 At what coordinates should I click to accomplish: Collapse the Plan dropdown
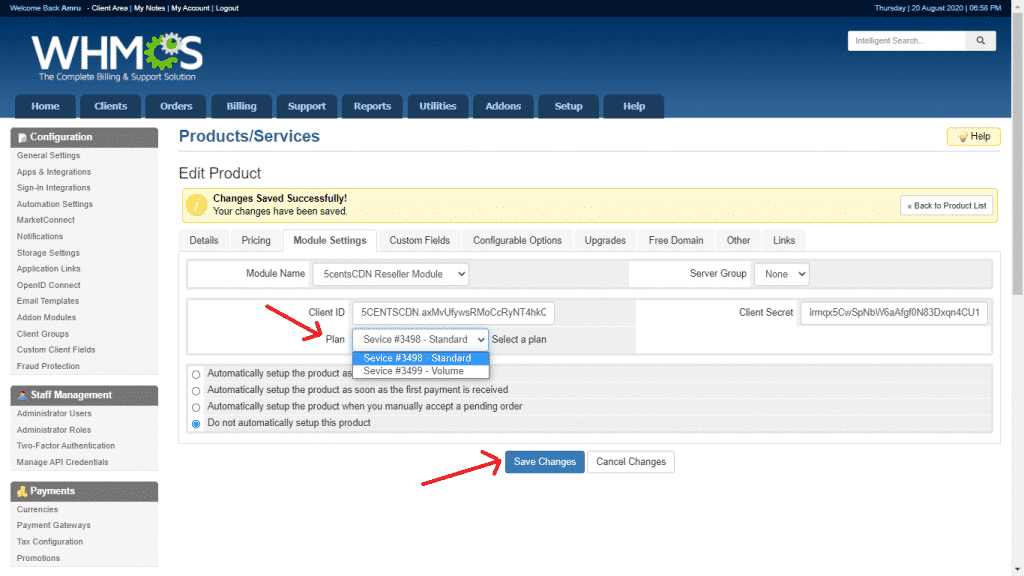[421, 340]
